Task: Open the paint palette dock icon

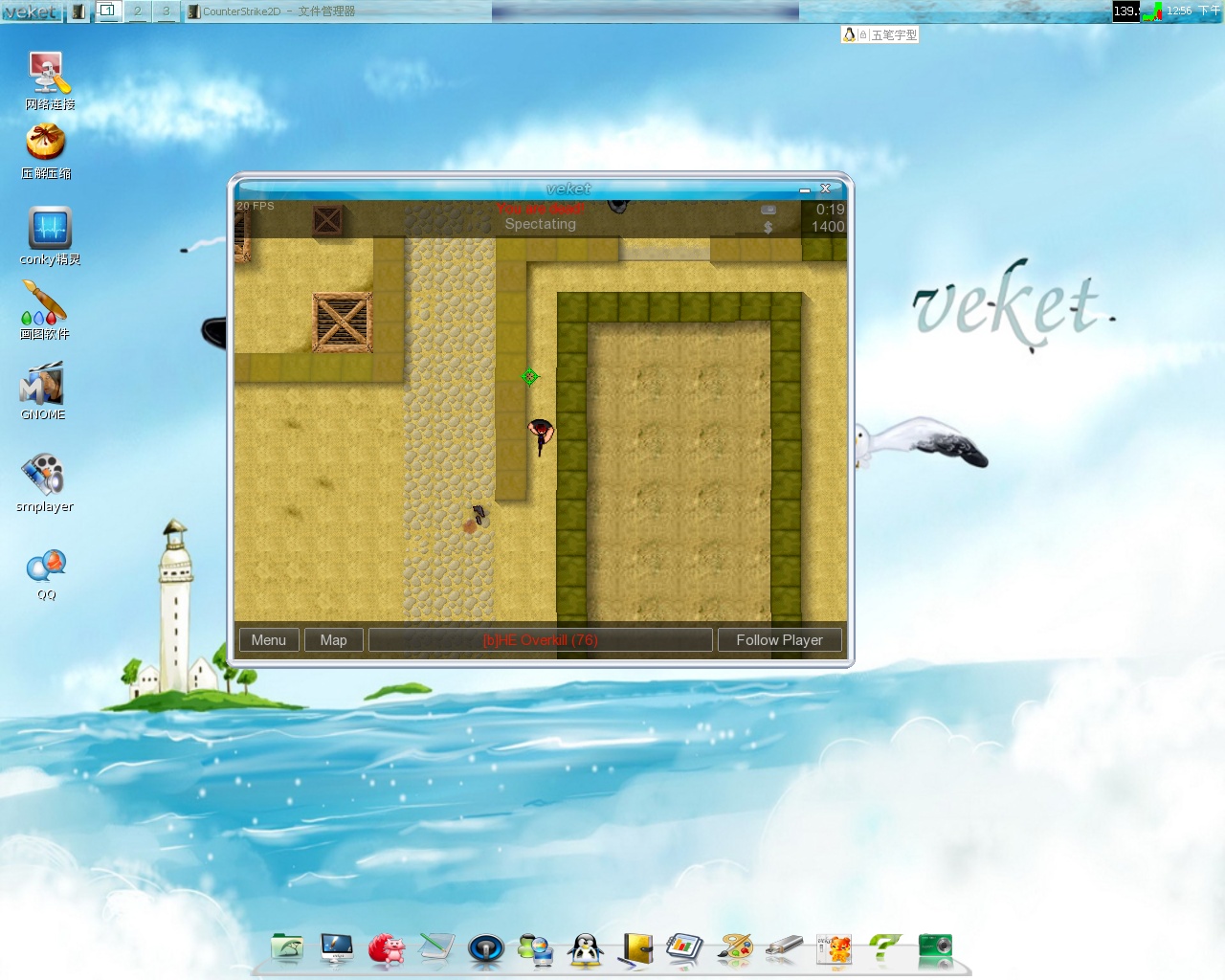Action: [x=735, y=949]
